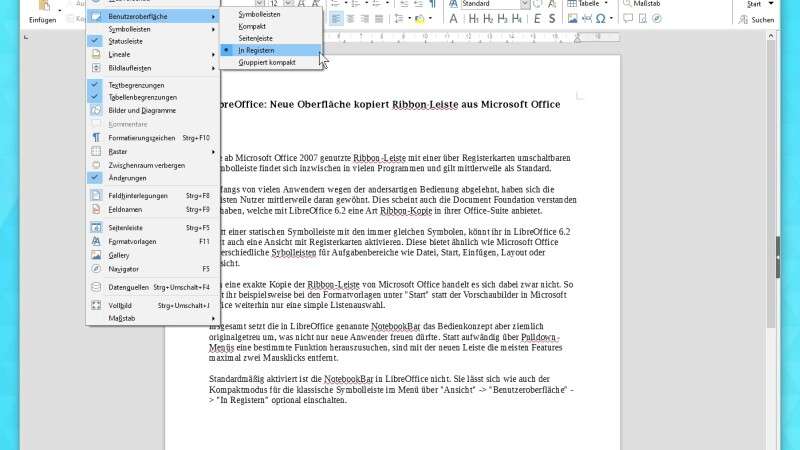Image resolution: width=800 pixels, height=450 pixels.
Task: Open Navigator from the menu
Action: 124,269
